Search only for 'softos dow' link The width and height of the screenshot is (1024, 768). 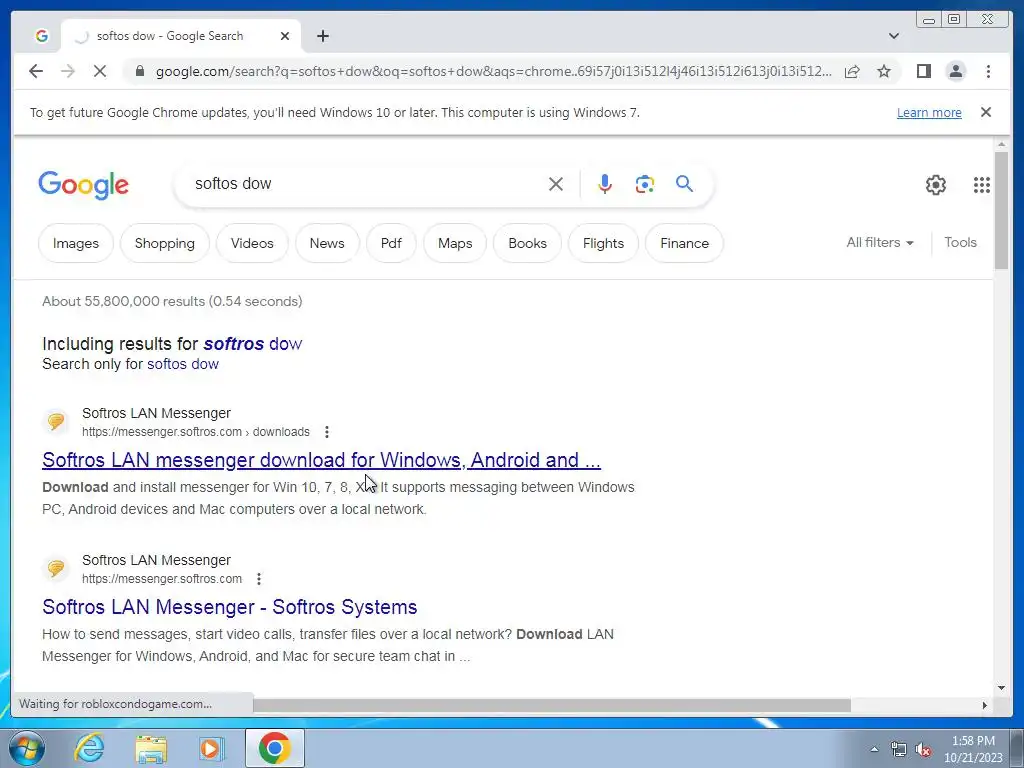tap(183, 364)
